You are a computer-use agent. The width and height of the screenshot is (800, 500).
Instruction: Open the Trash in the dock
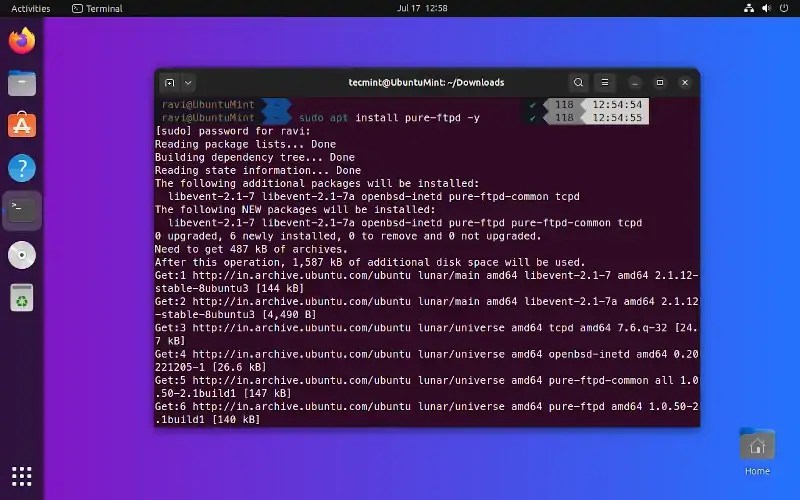(x=22, y=297)
